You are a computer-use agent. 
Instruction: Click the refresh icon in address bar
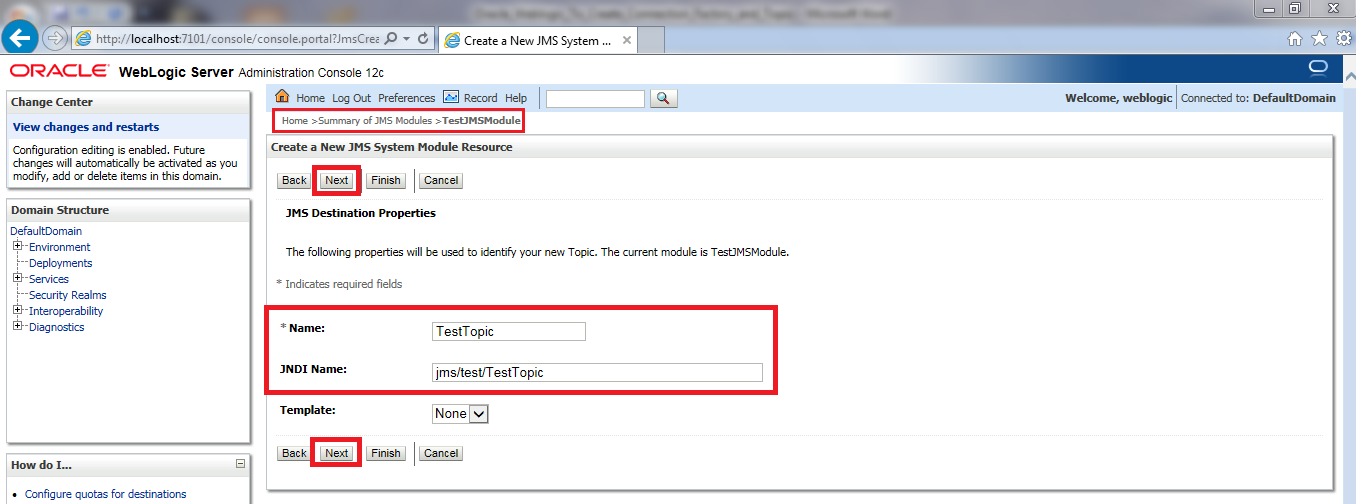click(424, 39)
